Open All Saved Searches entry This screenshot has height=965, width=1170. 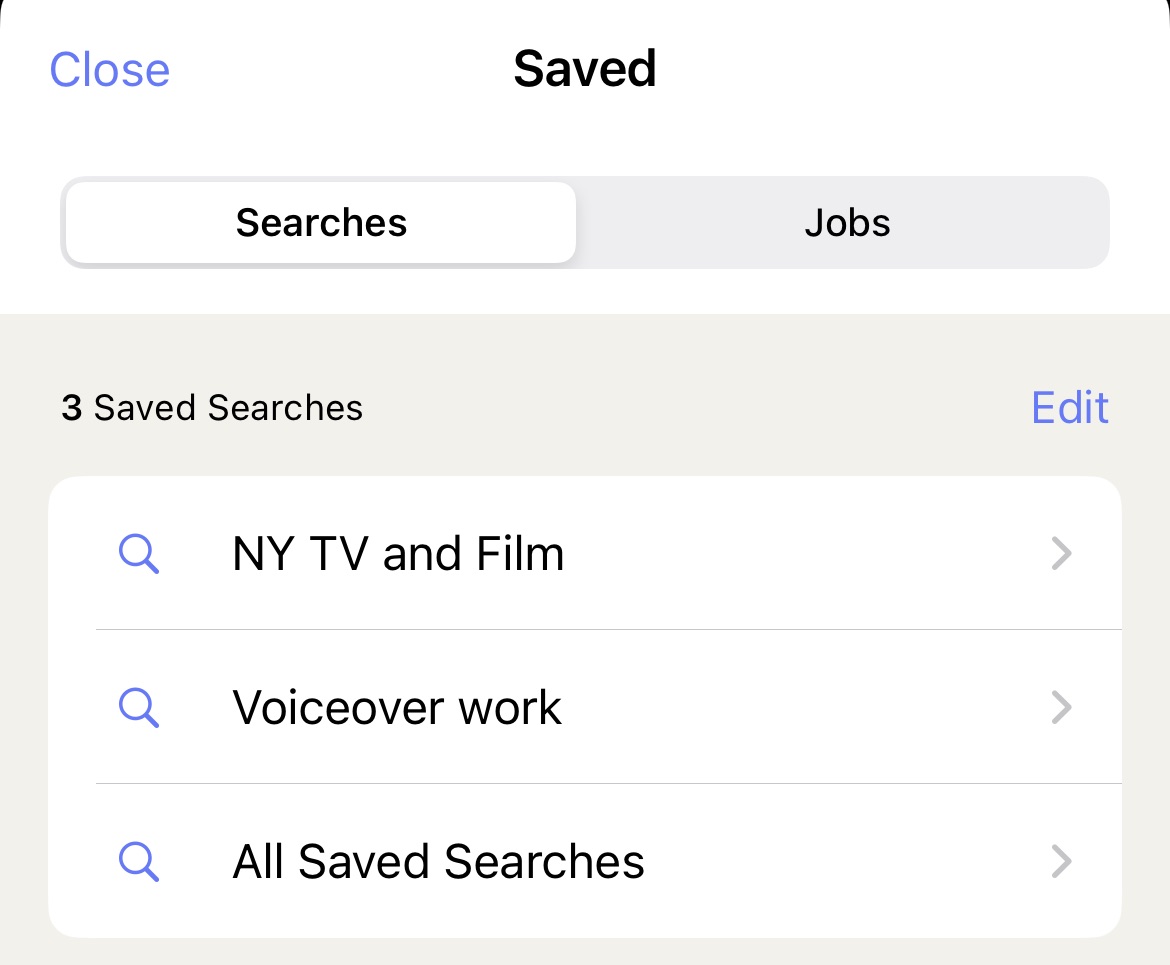pos(585,861)
